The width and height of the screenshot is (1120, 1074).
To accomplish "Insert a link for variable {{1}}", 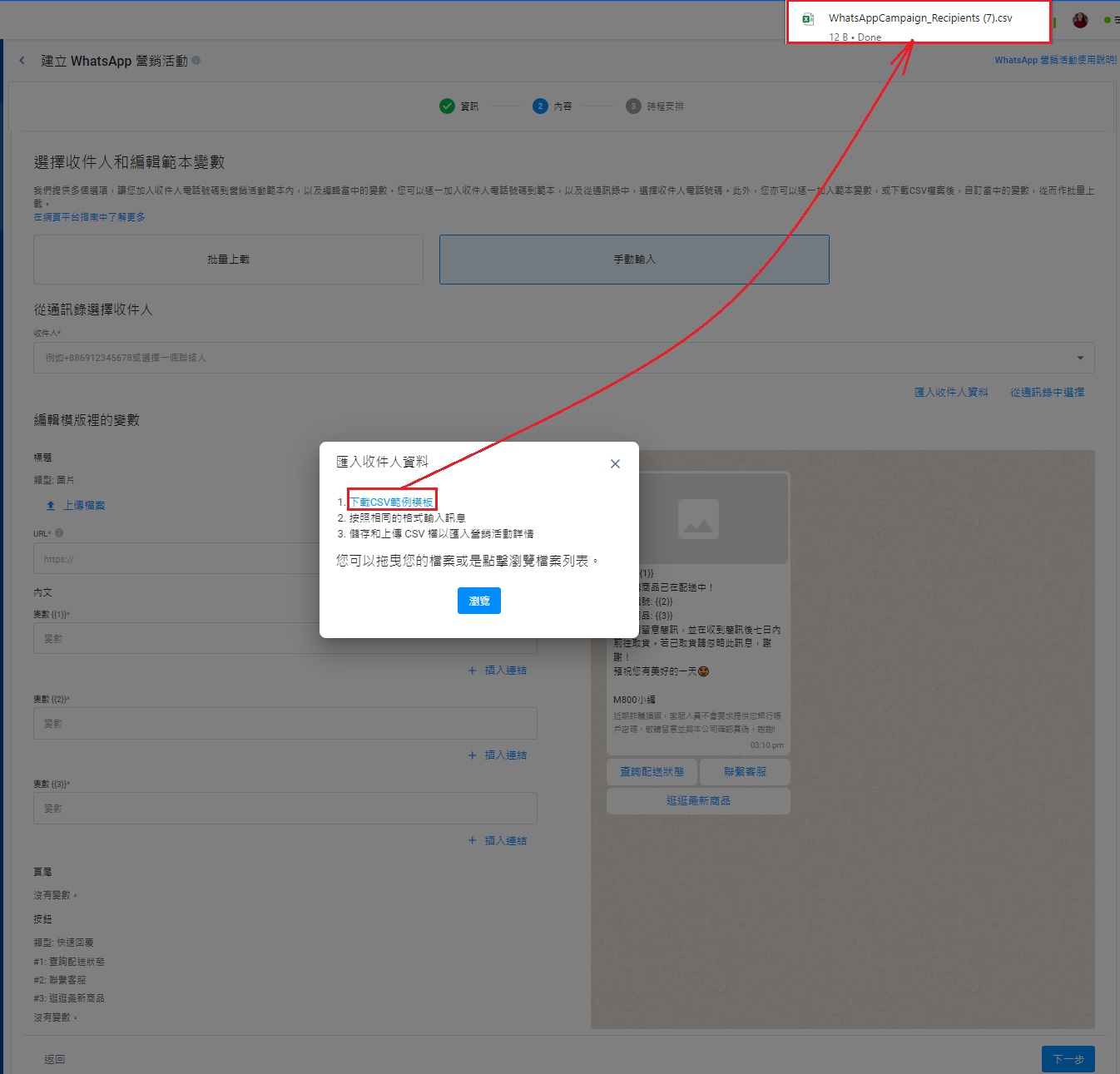I will point(497,670).
